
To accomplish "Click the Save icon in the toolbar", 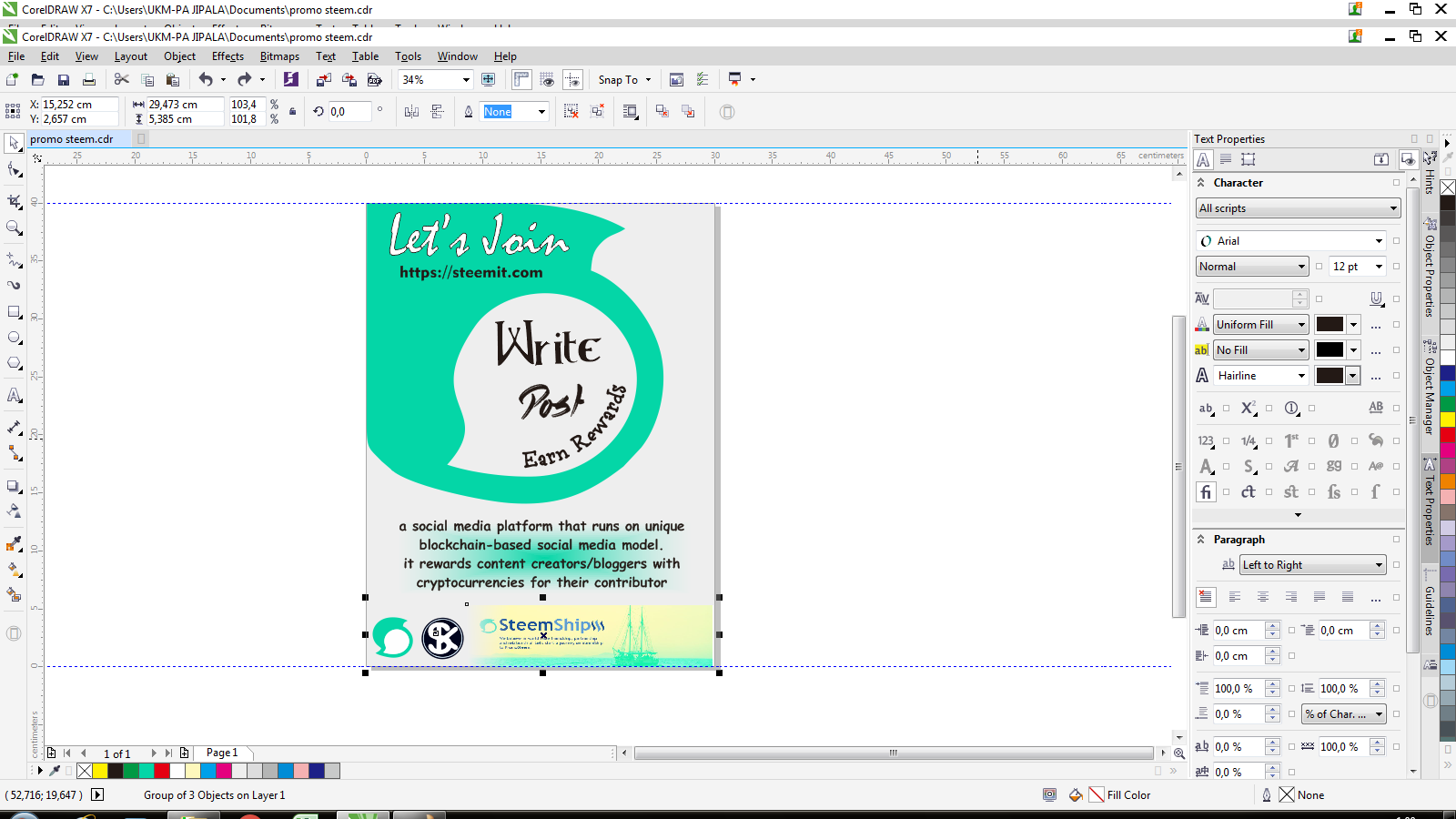I will pos(64,80).
